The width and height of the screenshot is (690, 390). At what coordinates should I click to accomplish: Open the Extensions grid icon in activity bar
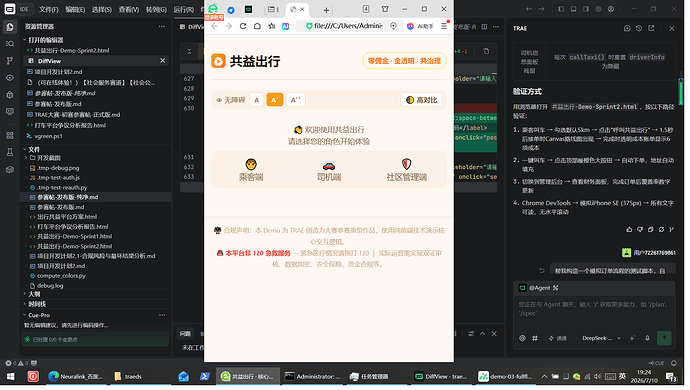coord(10,136)
